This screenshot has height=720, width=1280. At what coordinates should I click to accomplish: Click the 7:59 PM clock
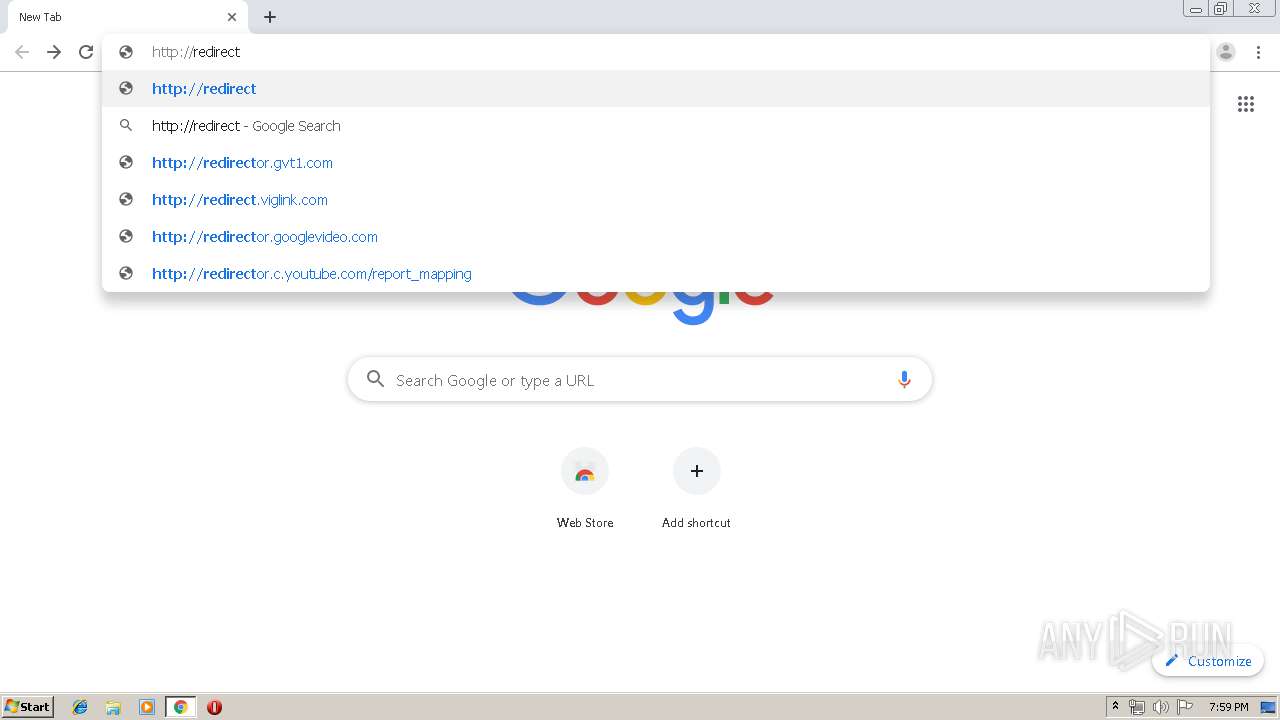1228,707
